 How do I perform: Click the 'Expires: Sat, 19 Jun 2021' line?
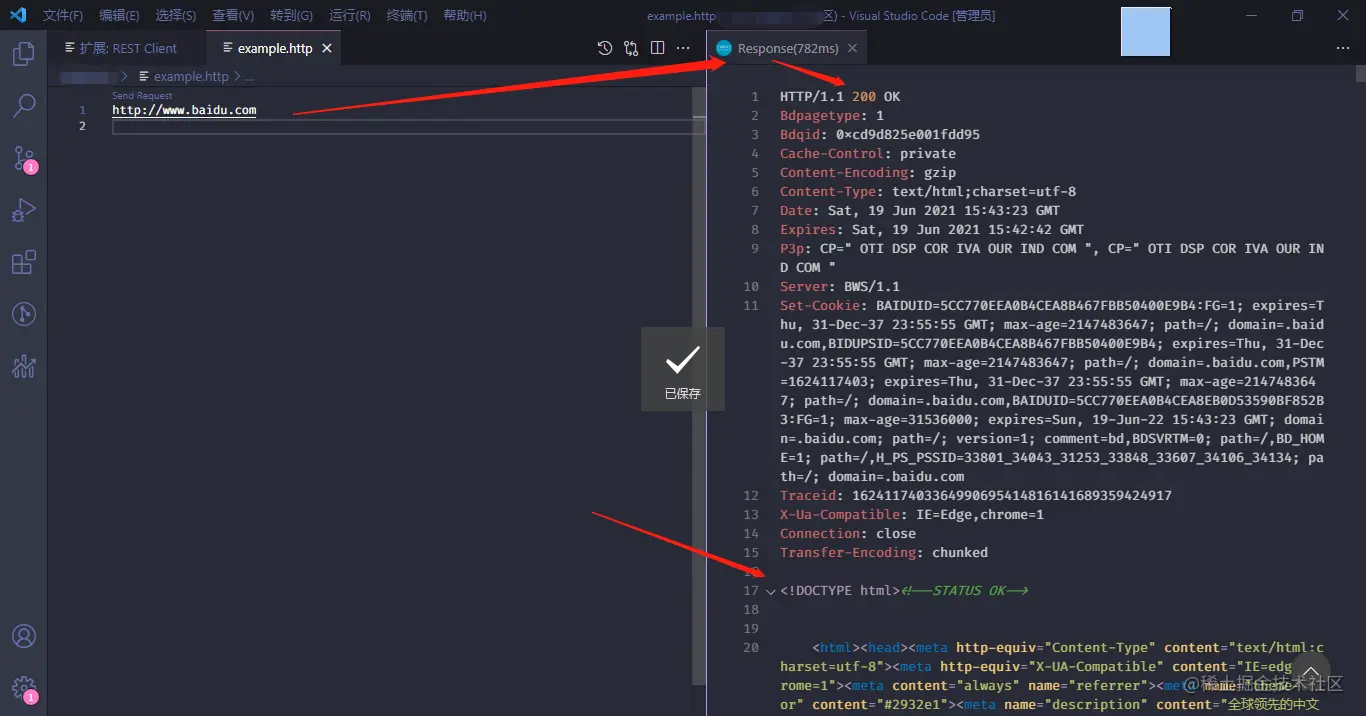tap(932, 230)
